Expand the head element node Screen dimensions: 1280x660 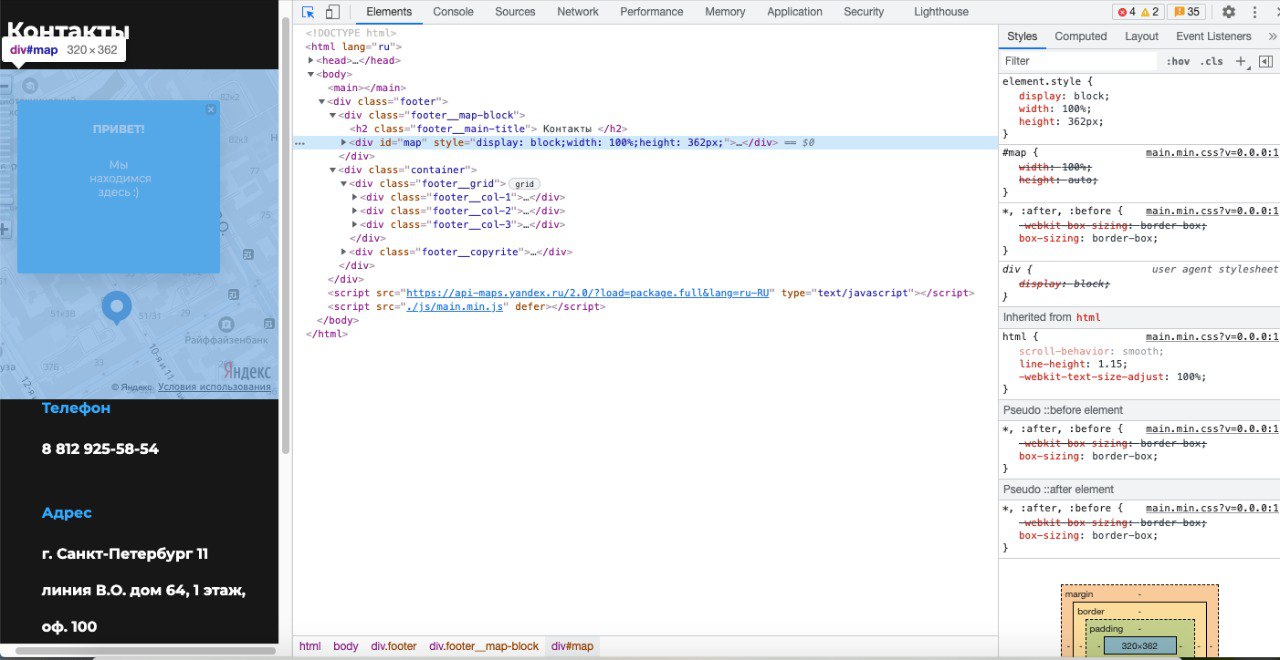tap(311, 61)
